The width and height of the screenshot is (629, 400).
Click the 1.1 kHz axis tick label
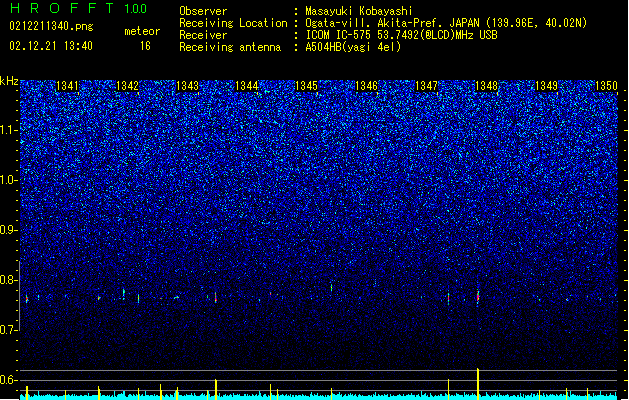tap(9, 130)
